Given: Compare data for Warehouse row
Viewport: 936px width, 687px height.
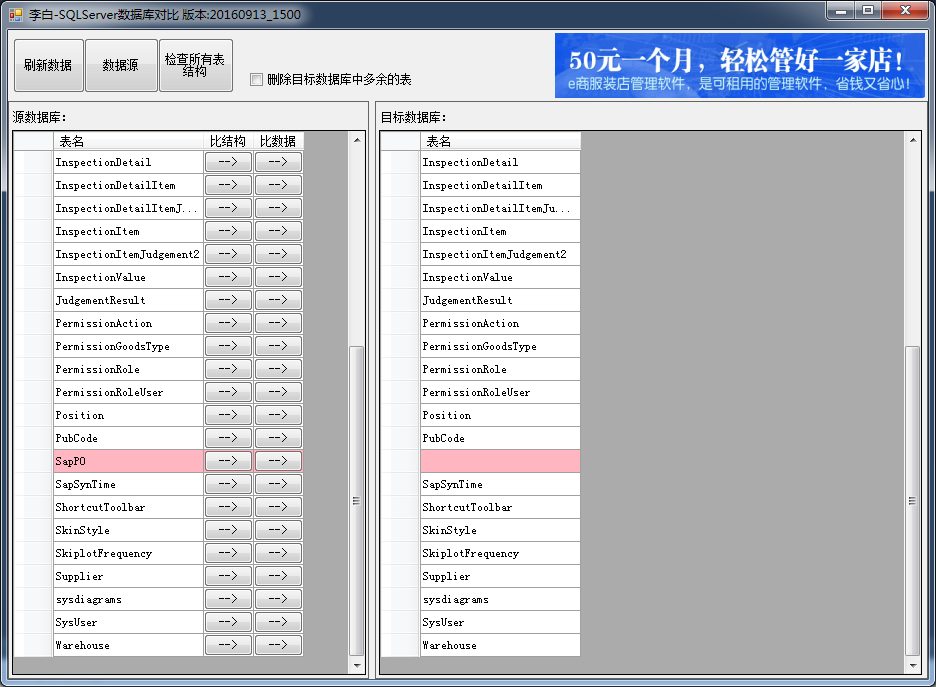Looking at the screenshot, I should 278,645.
